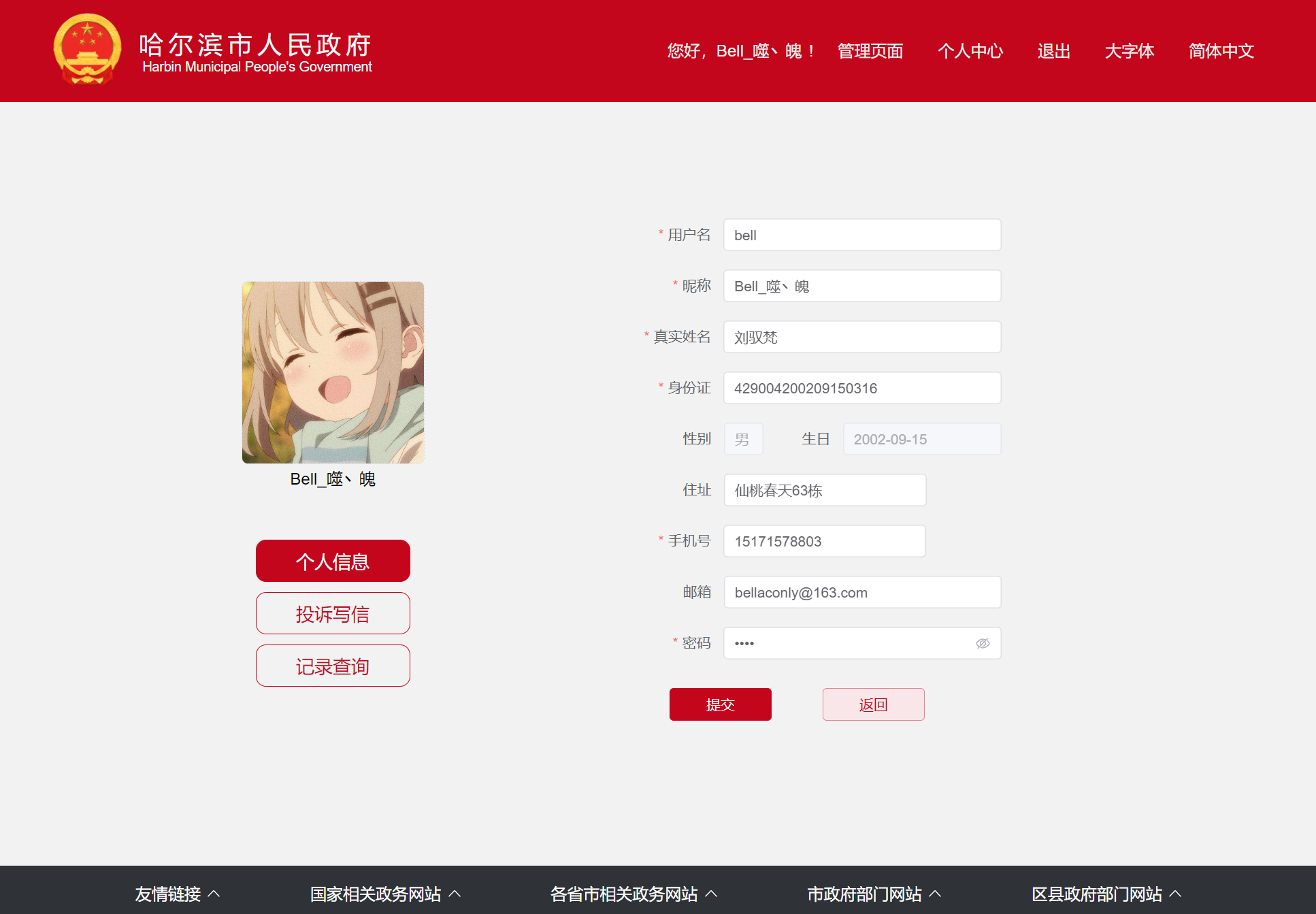Expand the 友情链接 footer chevron
1316x914 pixels.
[214, 894]
